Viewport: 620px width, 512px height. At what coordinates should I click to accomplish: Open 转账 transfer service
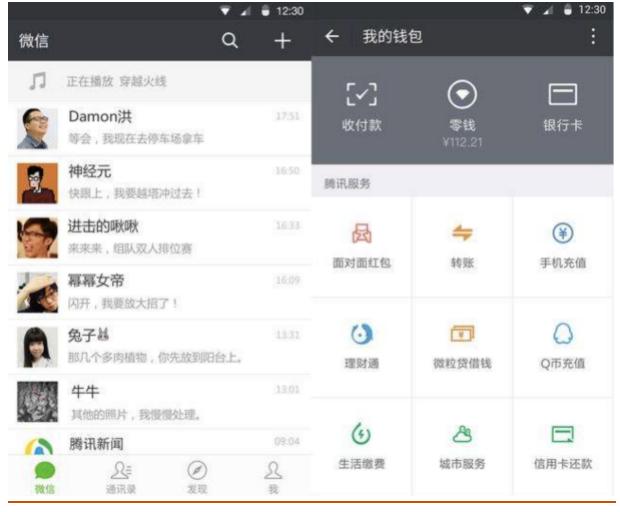(x=462, y=246)
